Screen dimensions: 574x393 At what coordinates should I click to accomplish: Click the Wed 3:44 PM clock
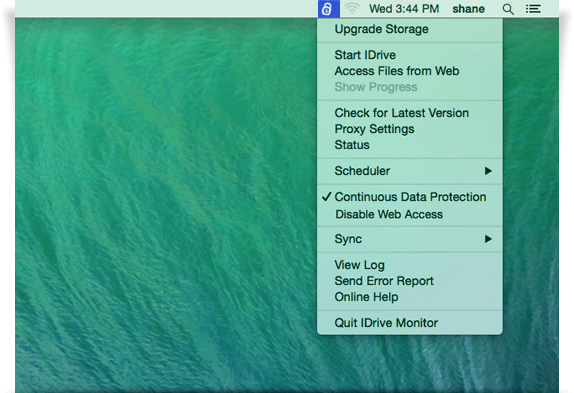(x=404, y=9)
